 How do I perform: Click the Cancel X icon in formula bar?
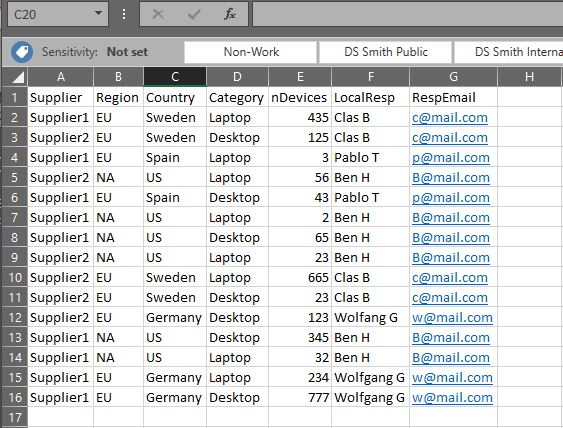(x=158, y=14)
